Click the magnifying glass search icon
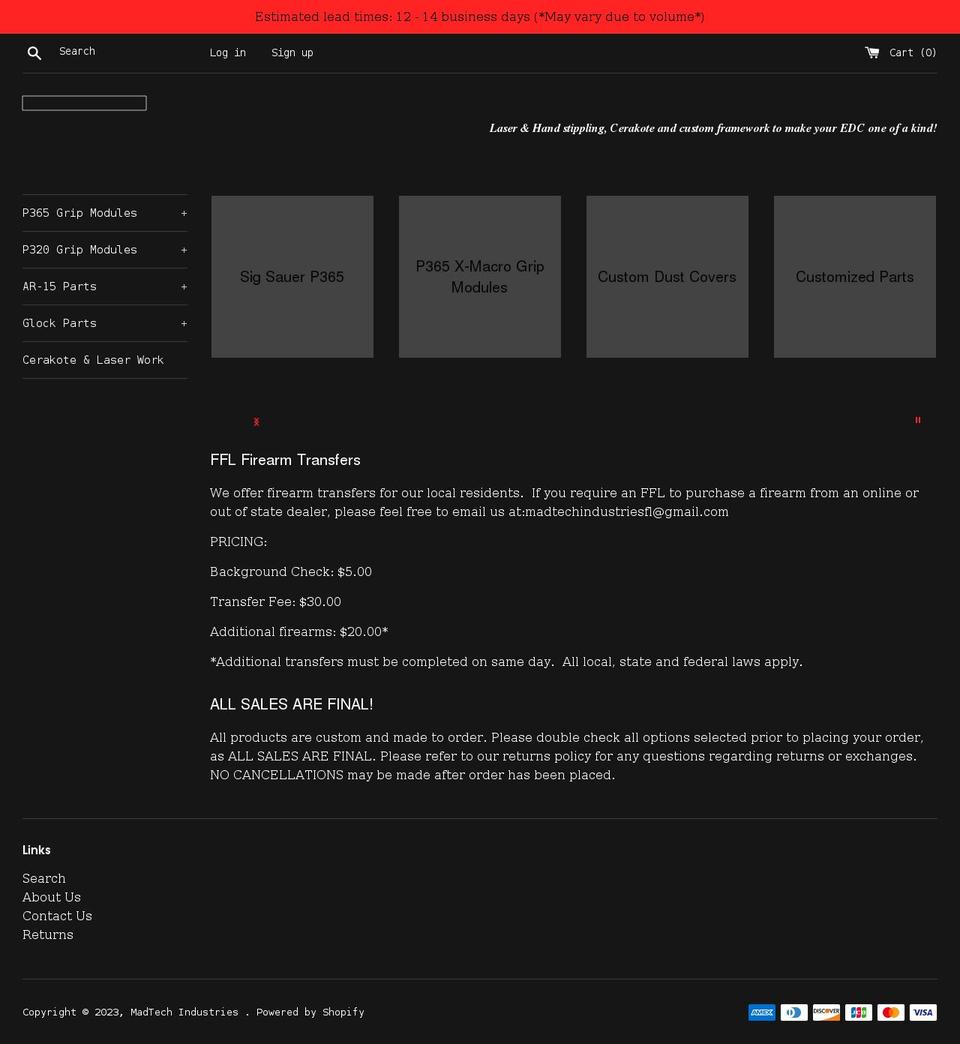Image resolution: width=960 pixels, height=1044 pixels. click(x=34, y=53)
